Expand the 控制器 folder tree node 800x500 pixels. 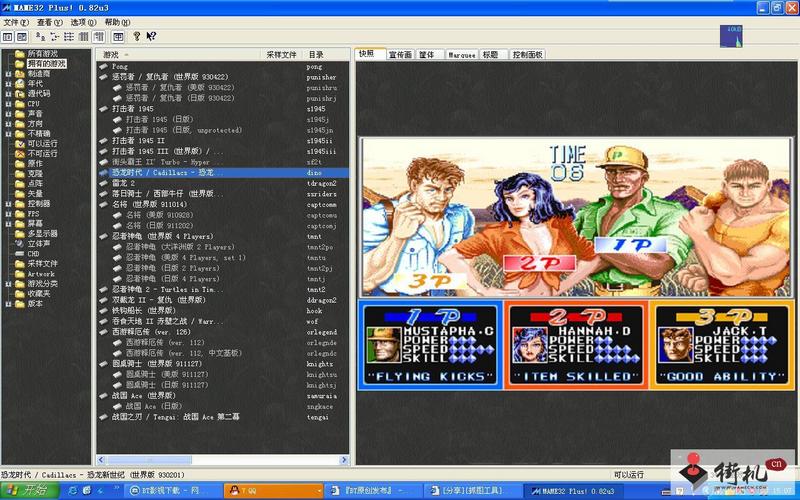click(x=8, y=203)
